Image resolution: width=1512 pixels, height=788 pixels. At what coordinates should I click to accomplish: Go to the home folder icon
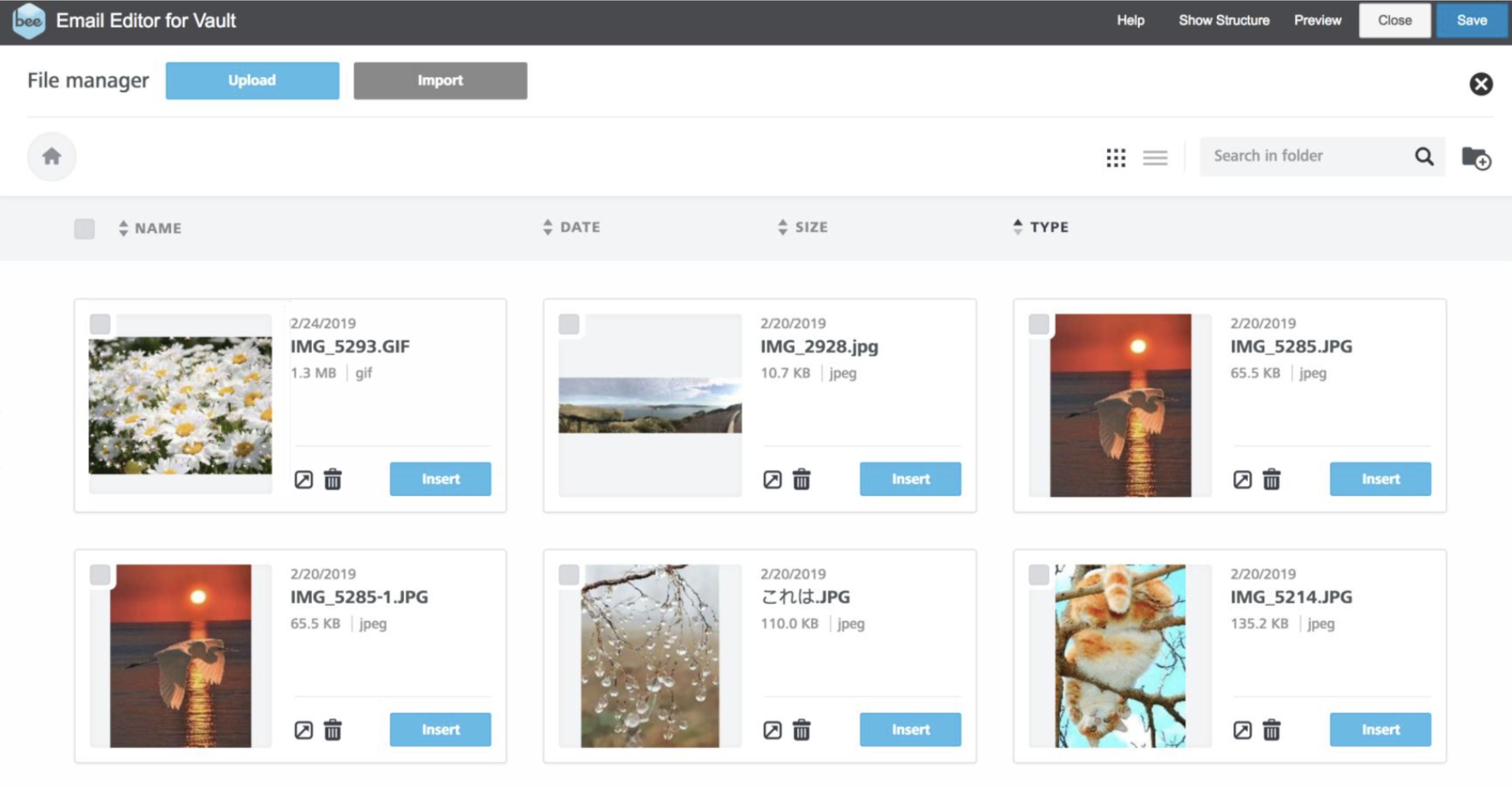[x=52, y=157]
